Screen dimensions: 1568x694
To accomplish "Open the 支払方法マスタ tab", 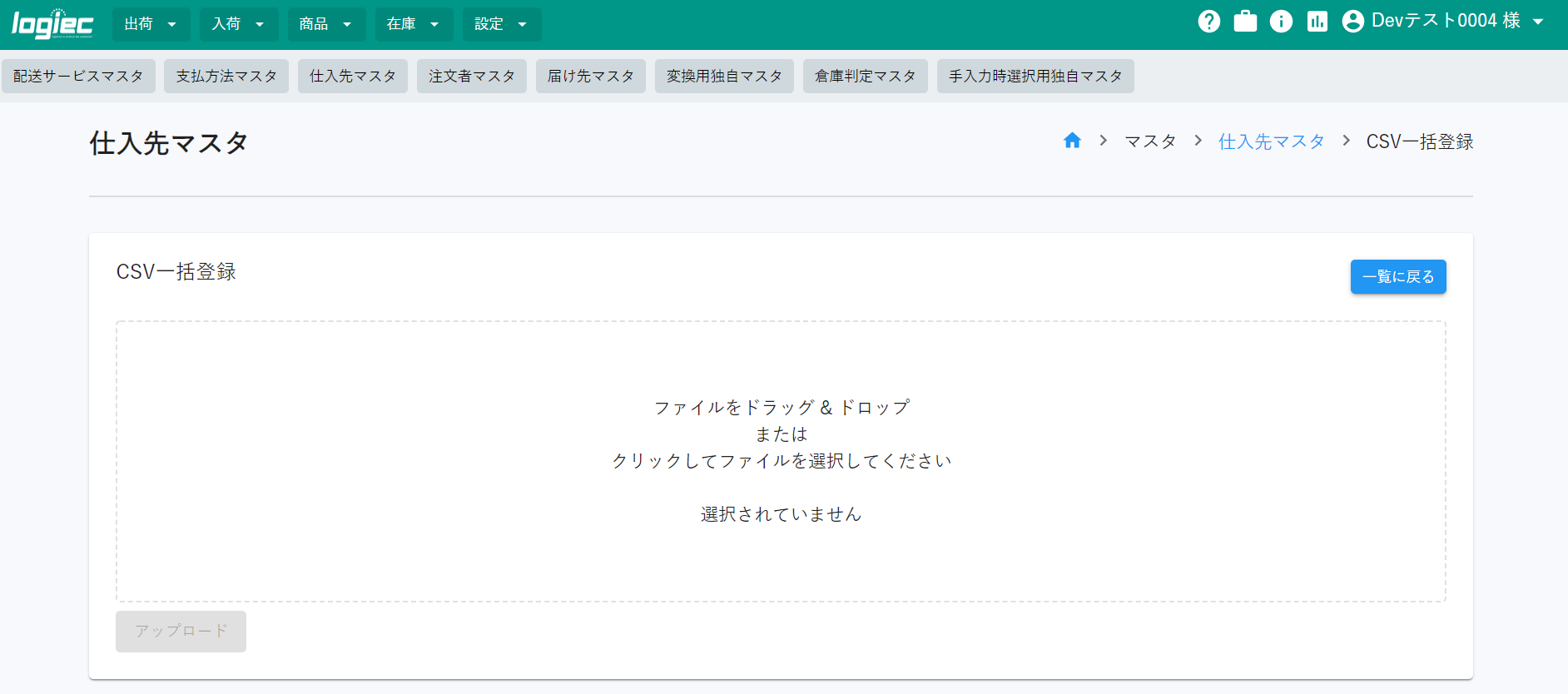I will [x=226, y=76].
